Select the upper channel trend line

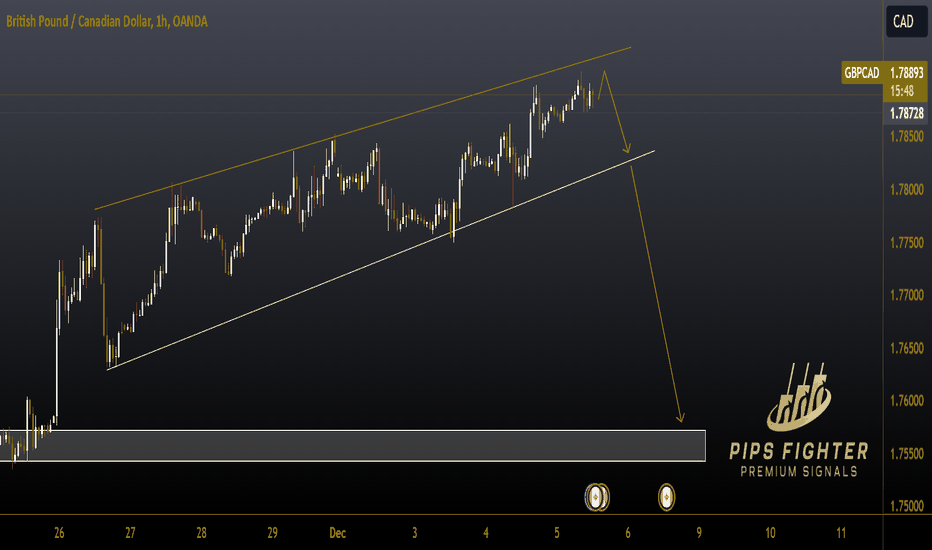click(x=363, y=128)
